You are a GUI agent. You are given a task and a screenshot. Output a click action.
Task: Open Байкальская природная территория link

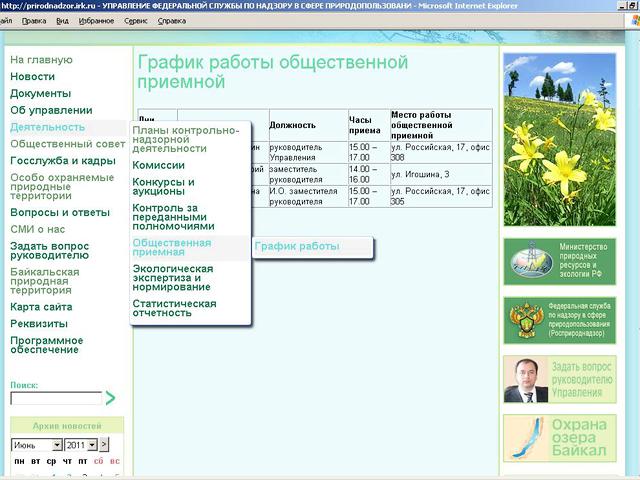tap(45, 281)
